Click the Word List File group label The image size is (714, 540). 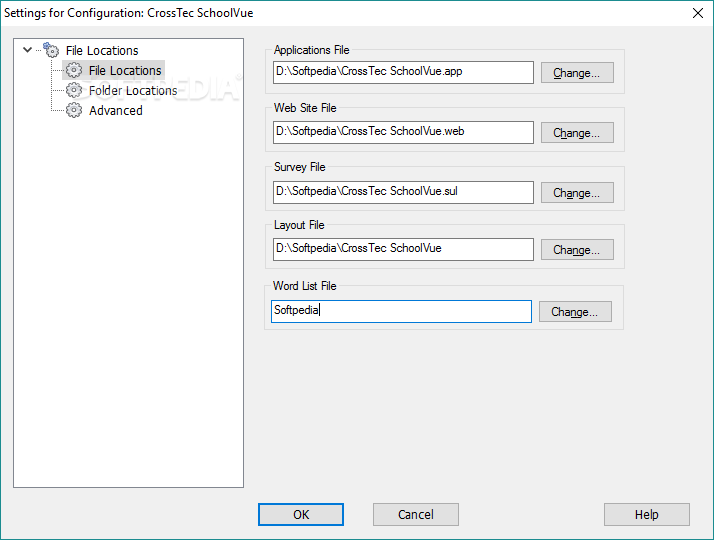pos(305,286)
